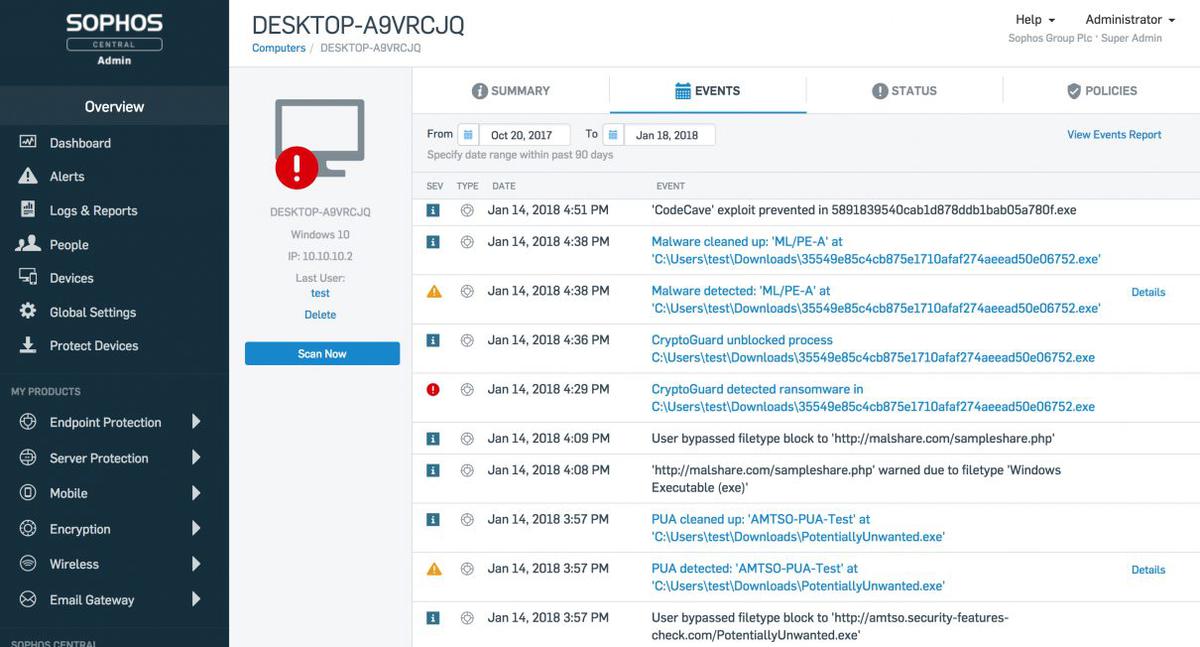Select the Events tab

[707, 91]
